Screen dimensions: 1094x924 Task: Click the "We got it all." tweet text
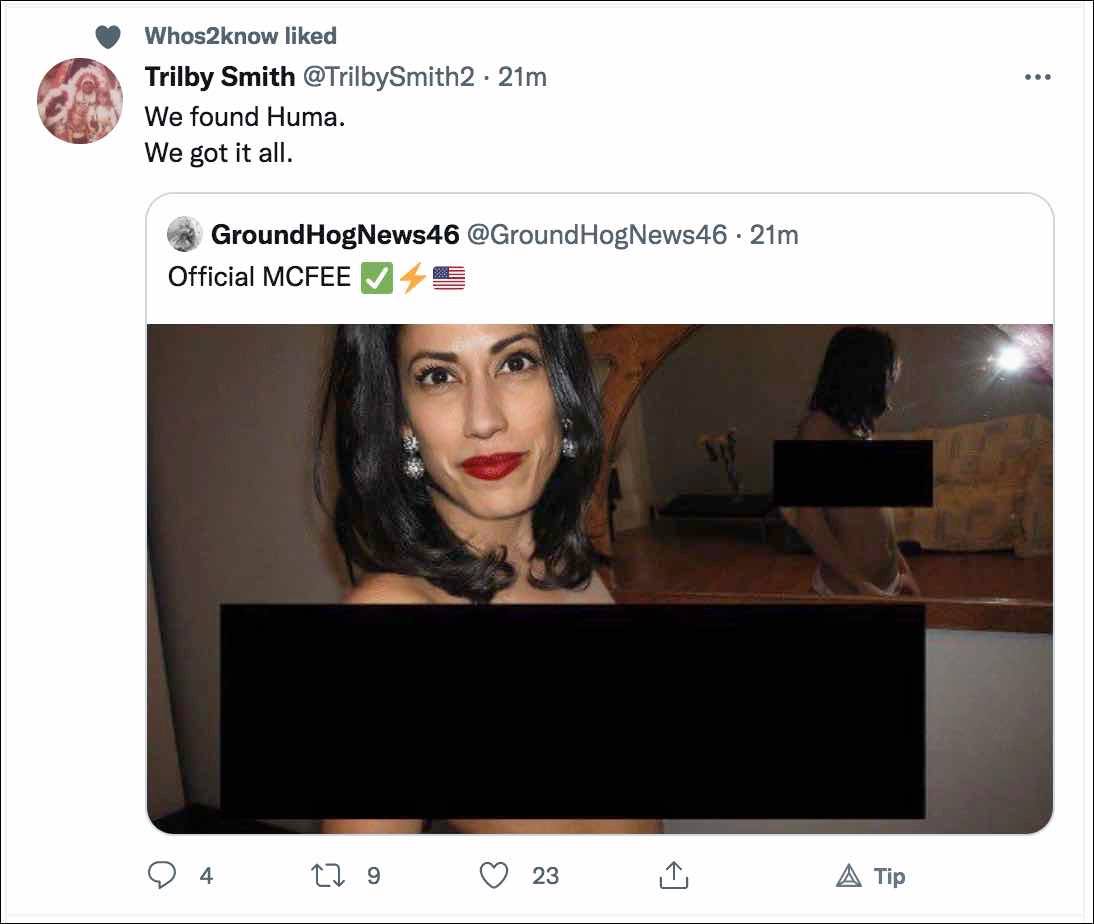[x=219, y=153]
